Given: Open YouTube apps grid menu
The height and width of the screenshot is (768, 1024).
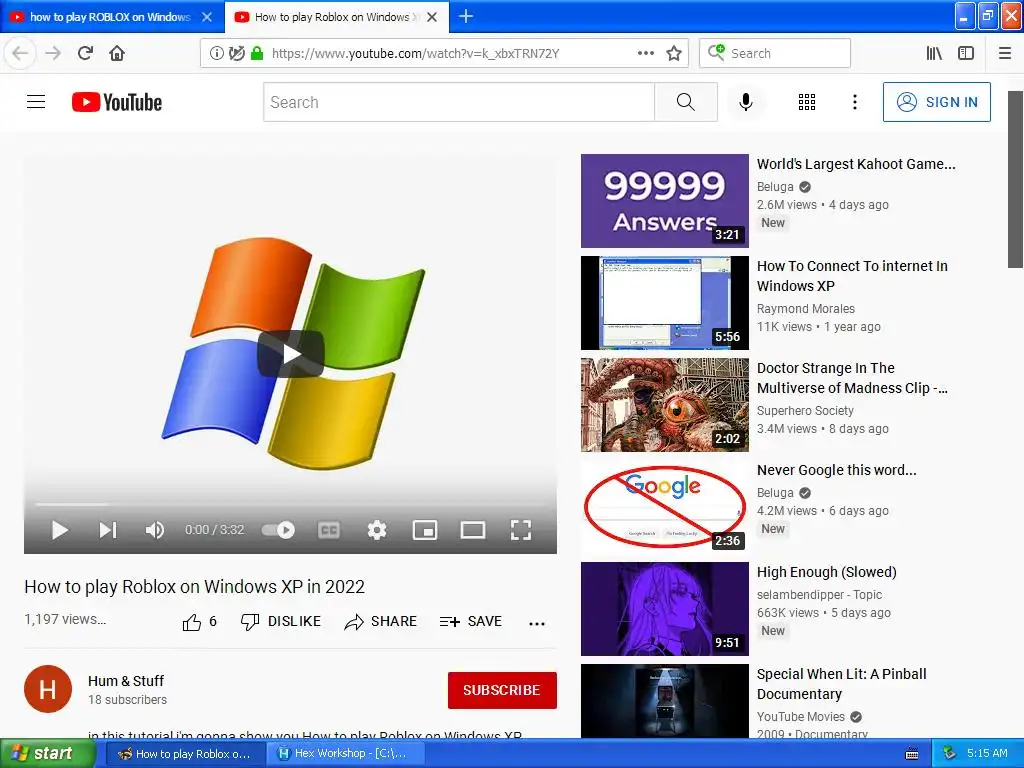Looking at the screenshot, I should point(807,102).
